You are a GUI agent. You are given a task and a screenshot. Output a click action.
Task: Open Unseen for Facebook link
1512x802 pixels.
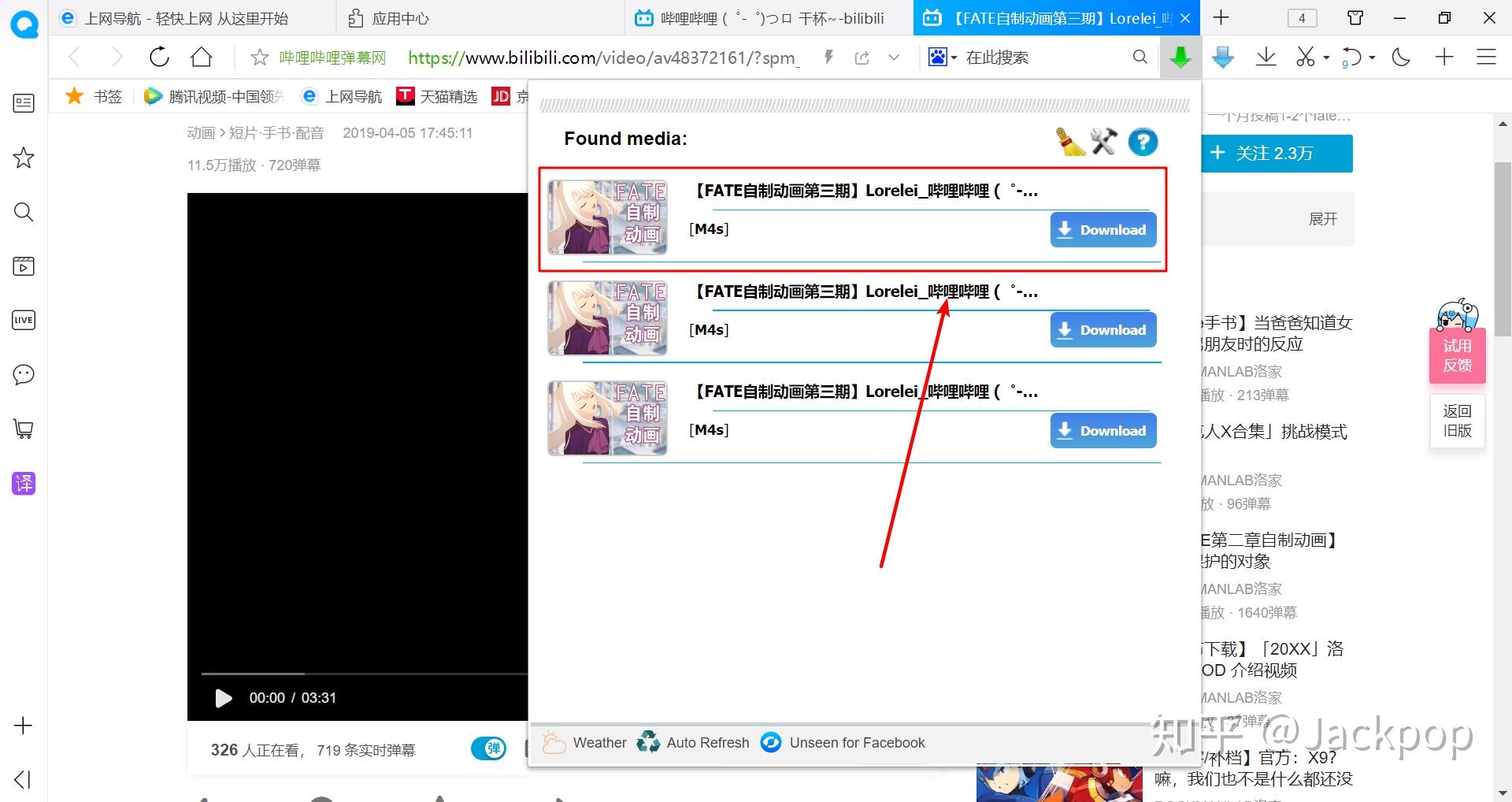843,742
